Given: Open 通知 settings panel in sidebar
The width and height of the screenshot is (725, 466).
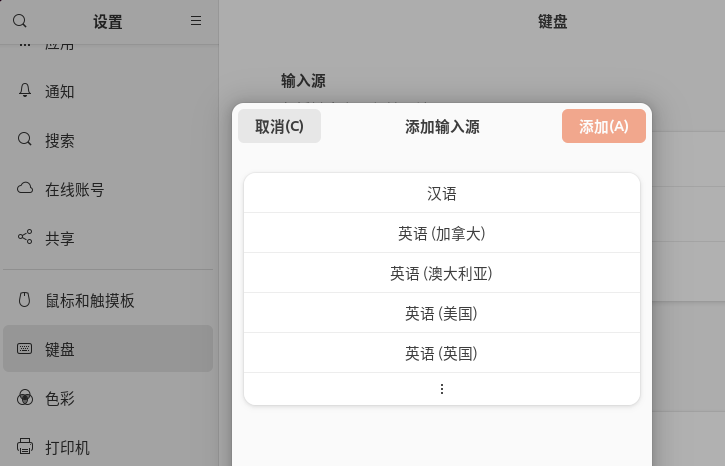Looking at the screenshot, I should coord(60,91).
